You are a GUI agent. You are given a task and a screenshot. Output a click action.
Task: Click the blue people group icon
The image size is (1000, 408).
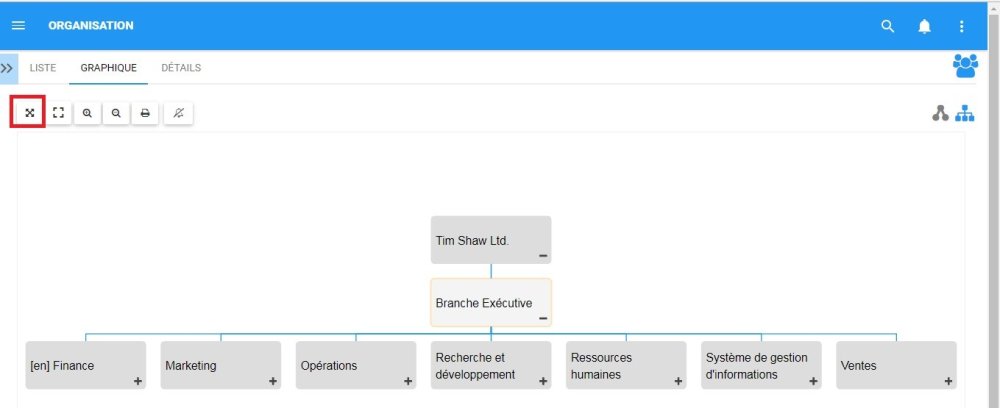965,66
